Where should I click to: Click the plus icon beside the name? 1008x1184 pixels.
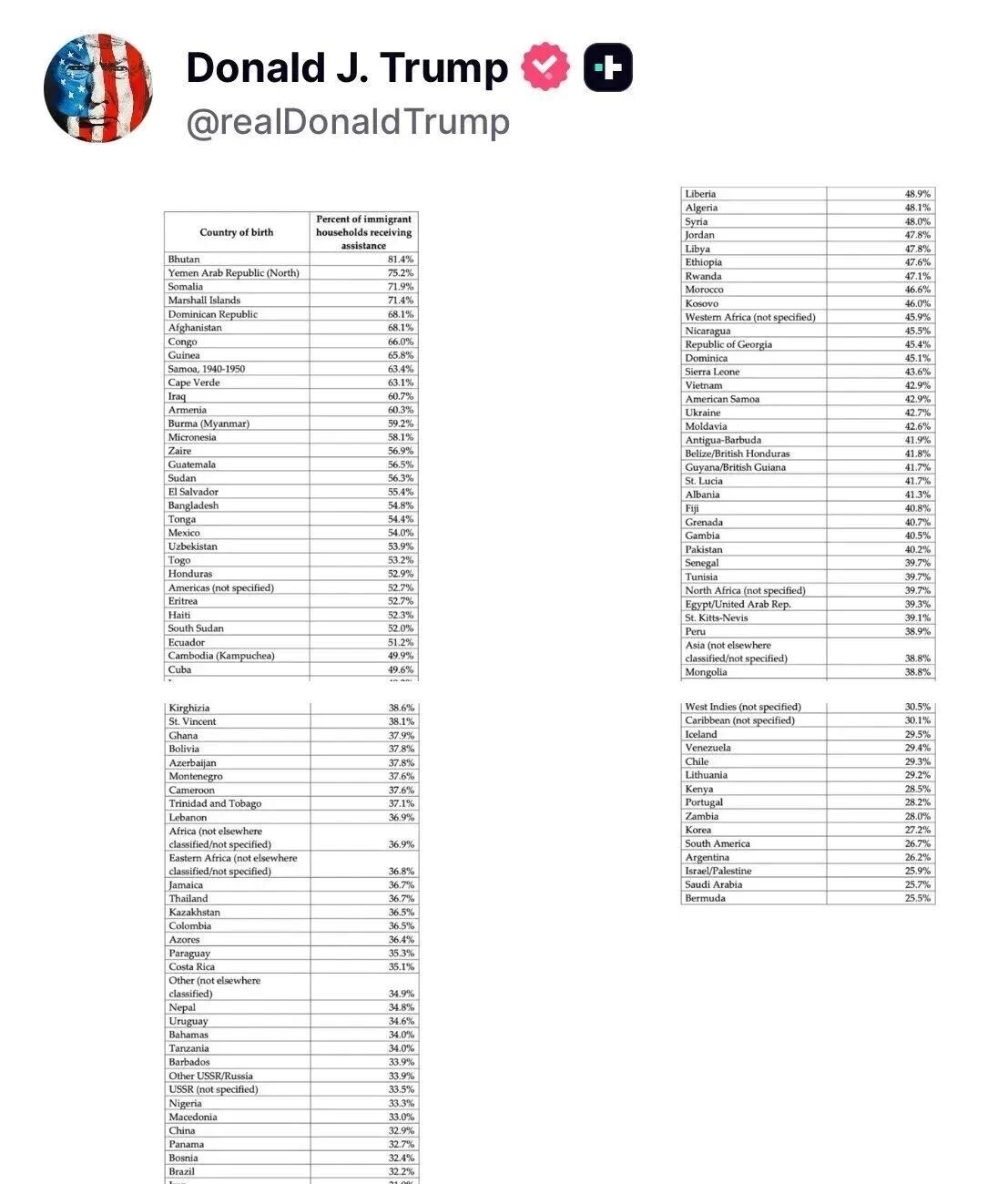point(607,67)
